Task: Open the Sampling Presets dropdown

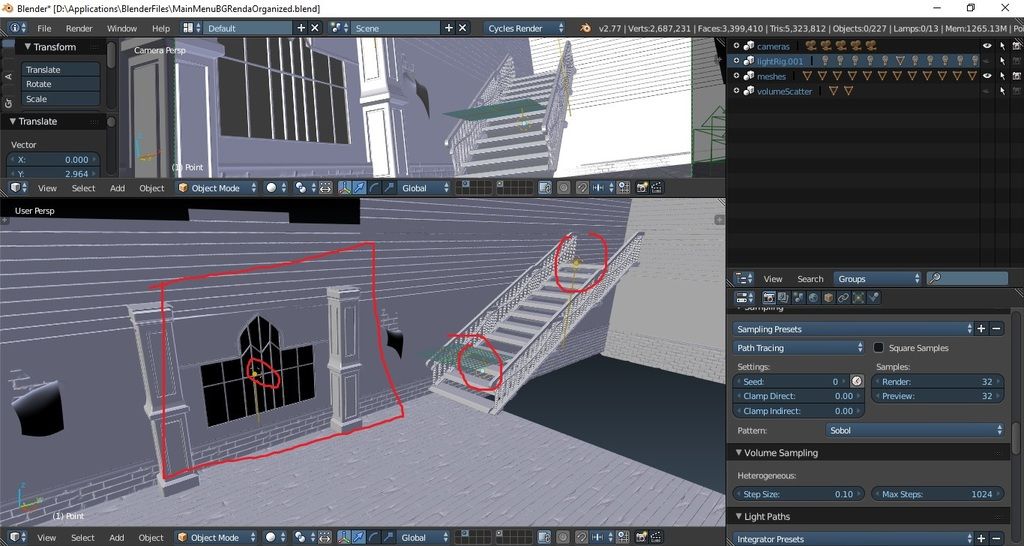Action: (853, 329)
